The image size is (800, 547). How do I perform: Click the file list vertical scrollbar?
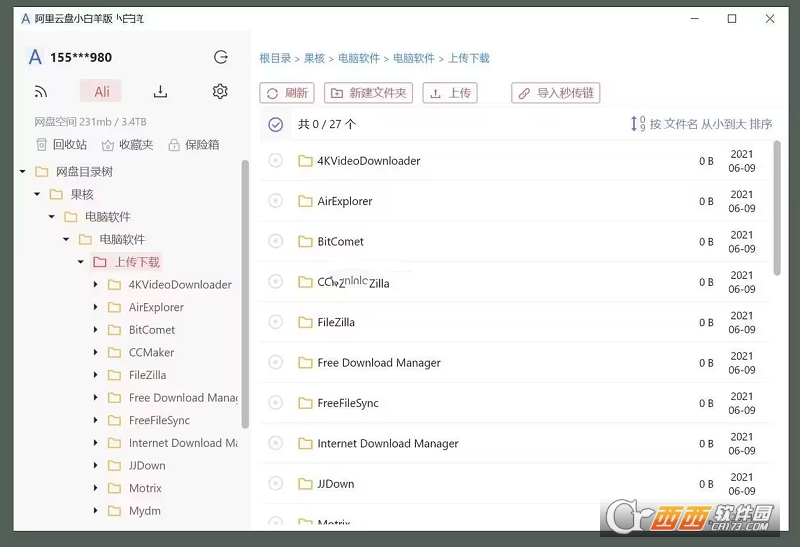tap(777, 208)
